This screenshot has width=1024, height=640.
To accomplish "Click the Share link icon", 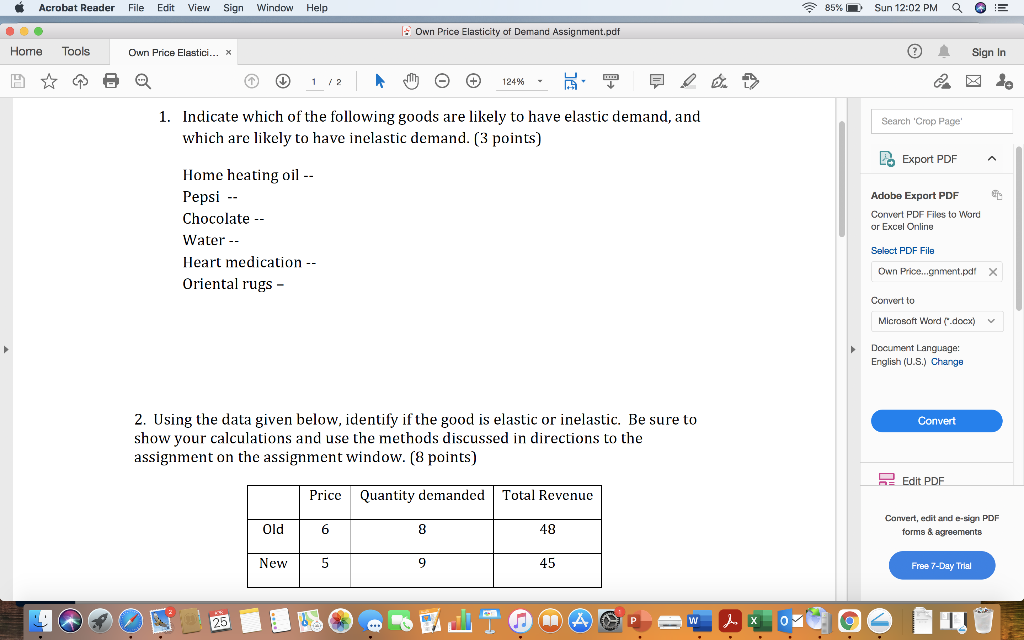I will coord(942,80).
